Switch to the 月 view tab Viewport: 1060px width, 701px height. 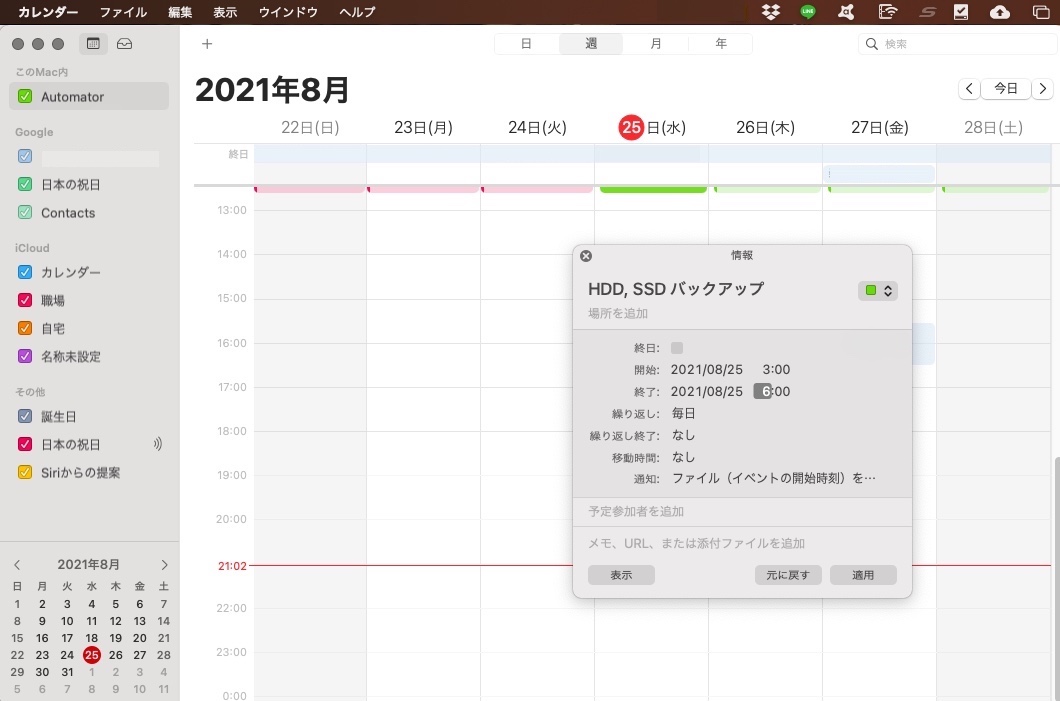tap(655, 43)
